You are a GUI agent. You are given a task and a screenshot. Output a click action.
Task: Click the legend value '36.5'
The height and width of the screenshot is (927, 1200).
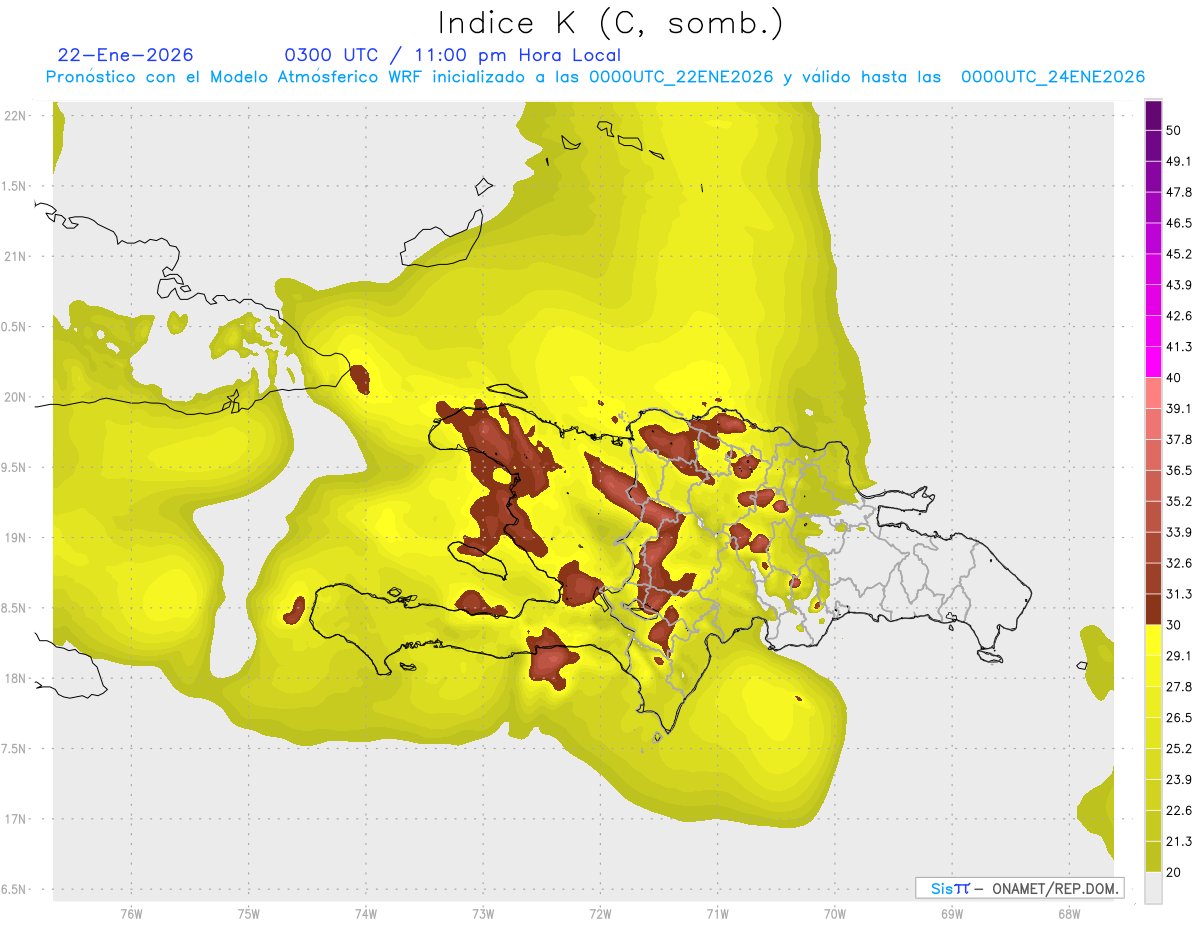point(1178,470)
